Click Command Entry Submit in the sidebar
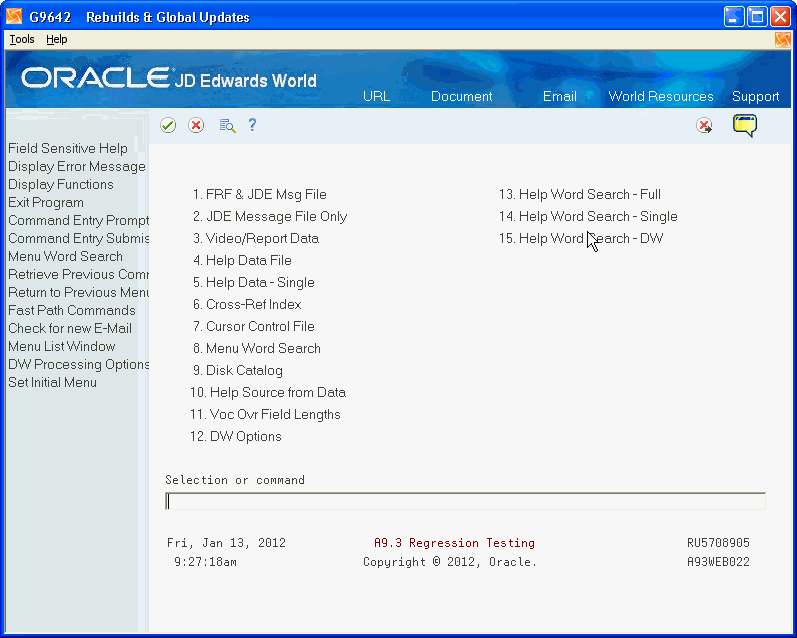 pos(78,238)
